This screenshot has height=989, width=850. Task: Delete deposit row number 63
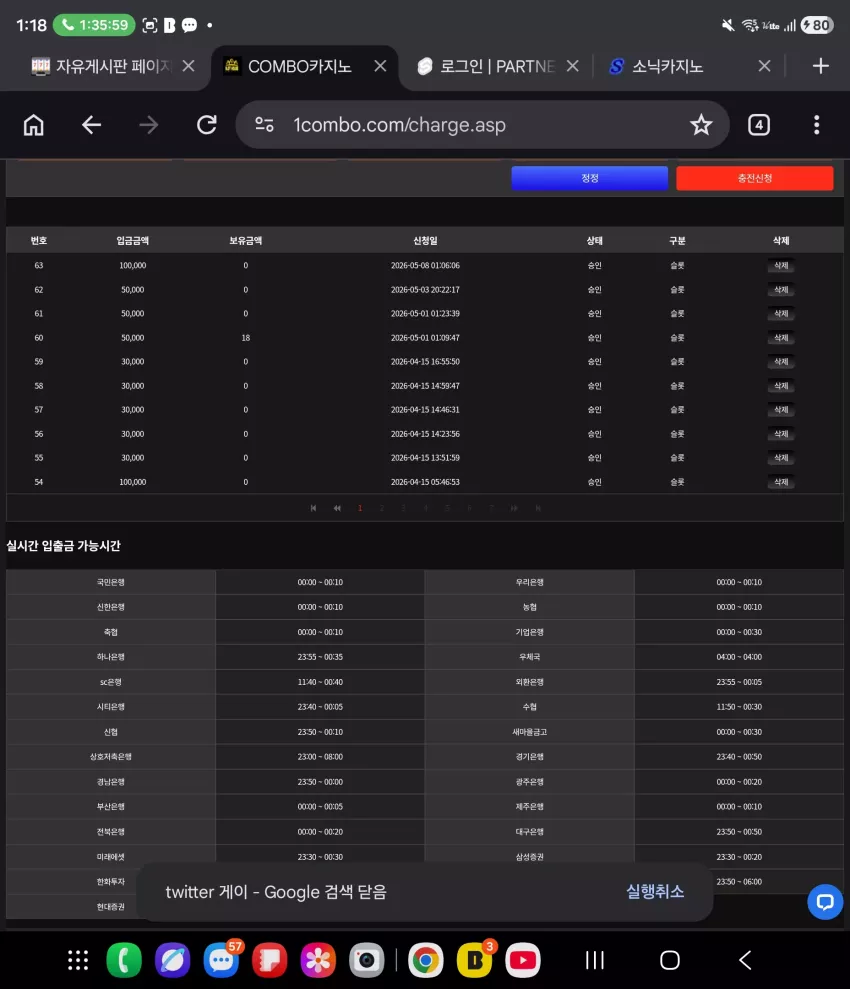click(x=781, y=266)
